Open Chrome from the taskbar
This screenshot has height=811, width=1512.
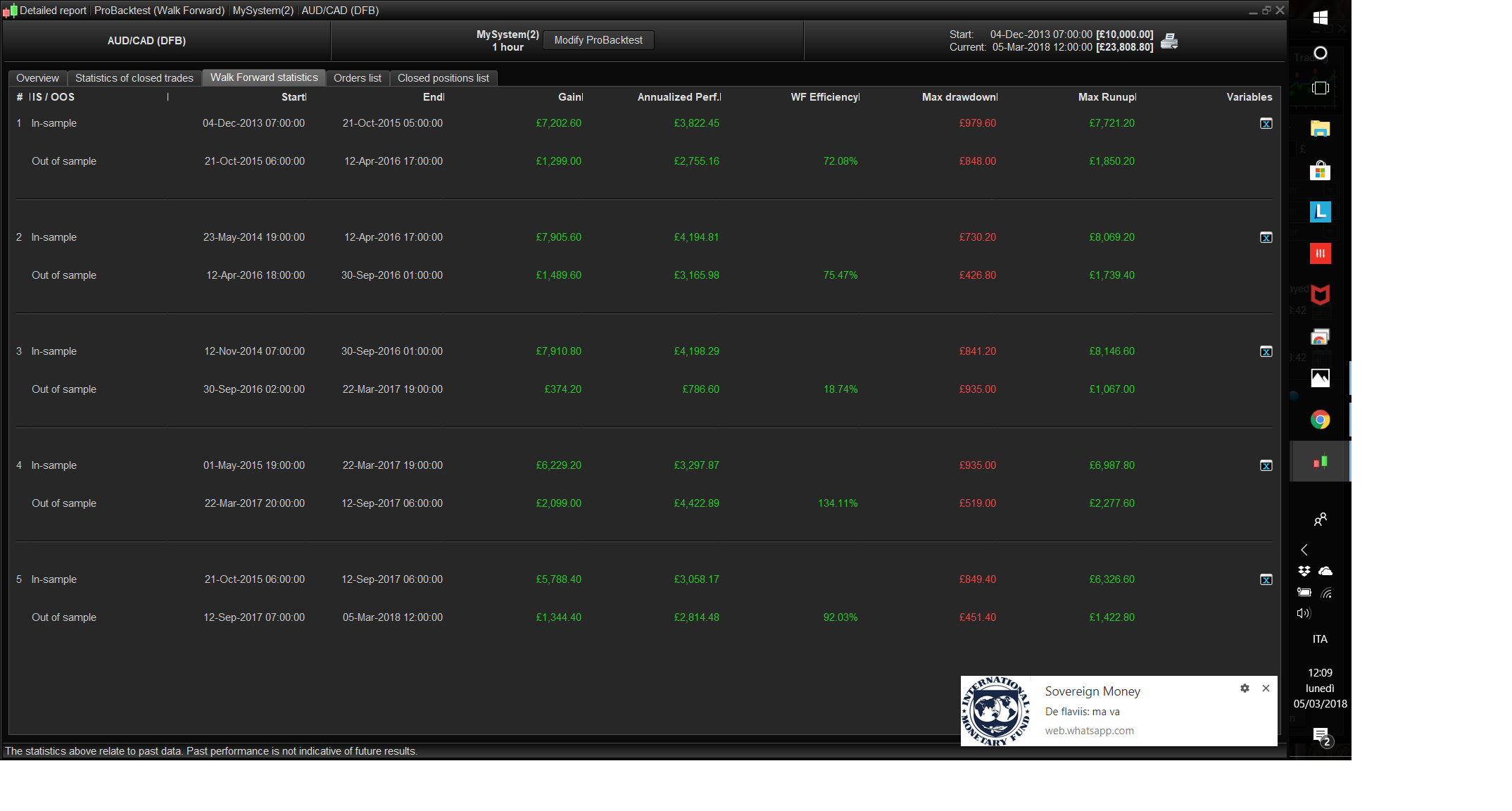click(x=1320, y=420)
